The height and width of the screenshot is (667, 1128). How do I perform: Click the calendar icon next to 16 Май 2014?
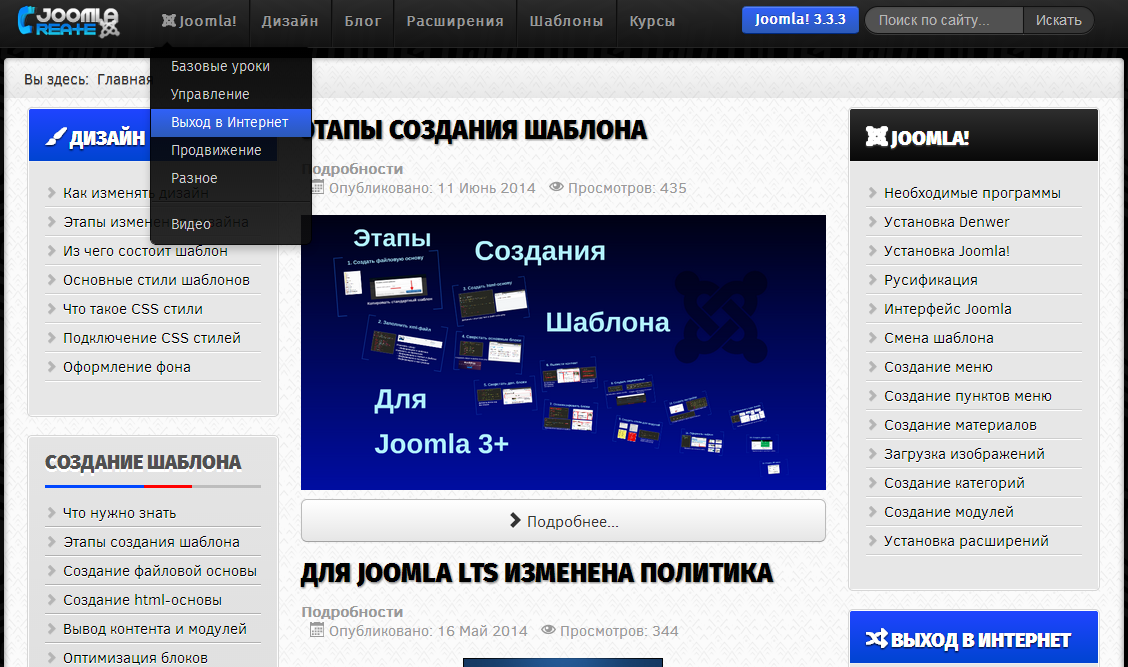pos(317,630)
